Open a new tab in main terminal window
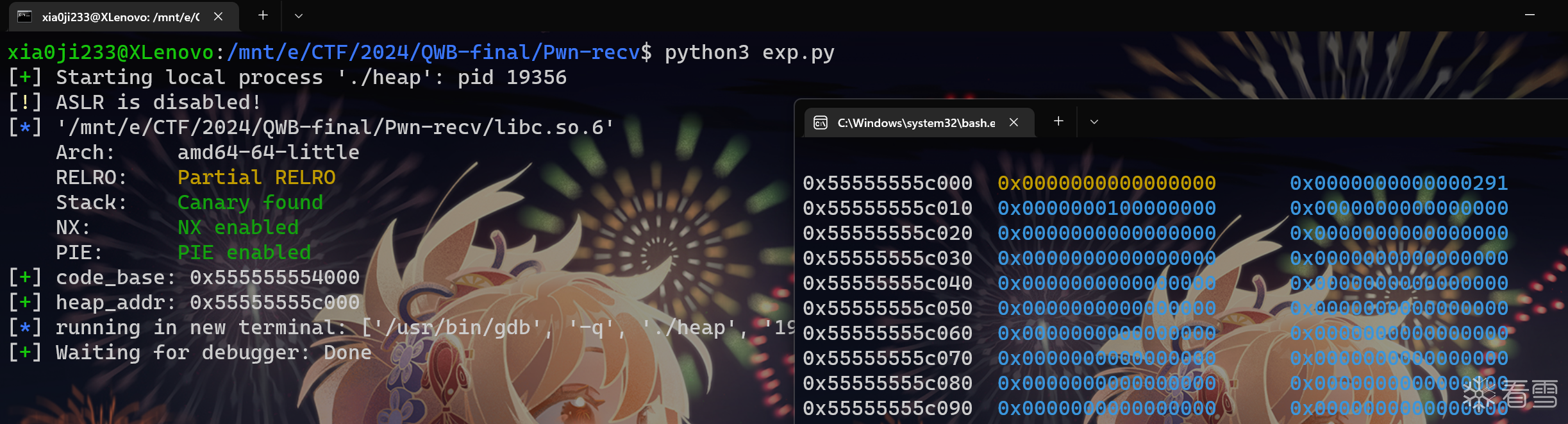The image size is (1568, 424). point(263,15)
